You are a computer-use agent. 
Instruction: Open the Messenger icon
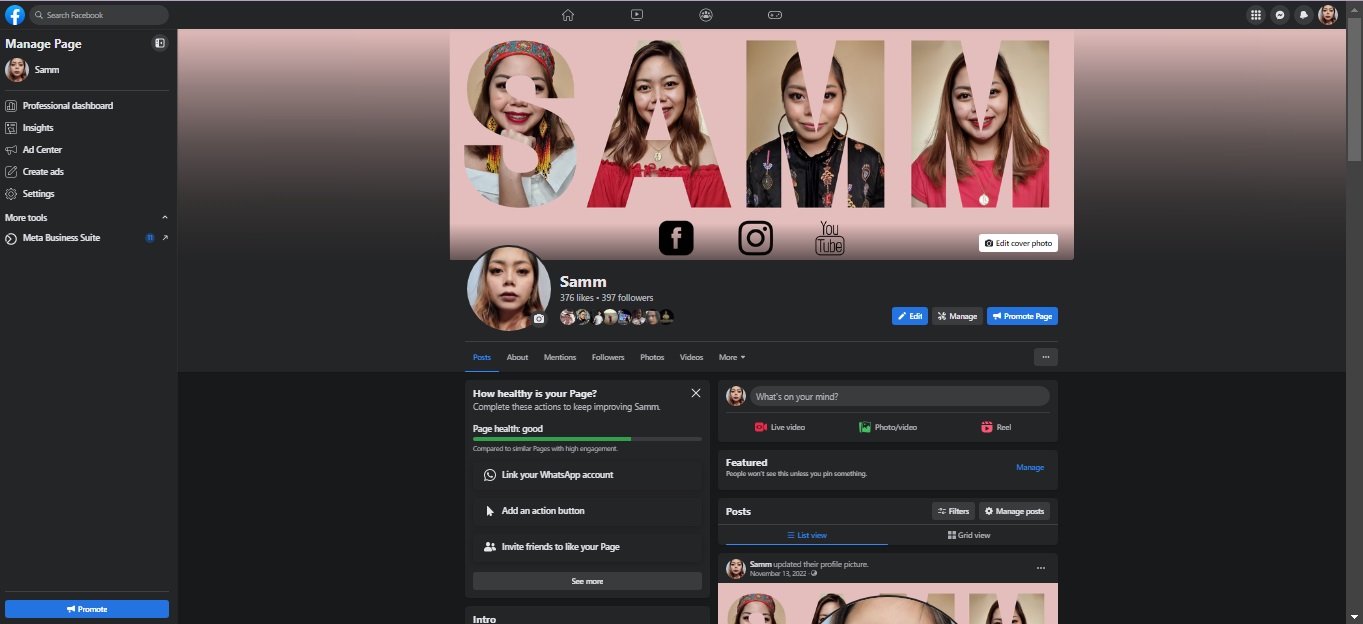[1280, 15]
